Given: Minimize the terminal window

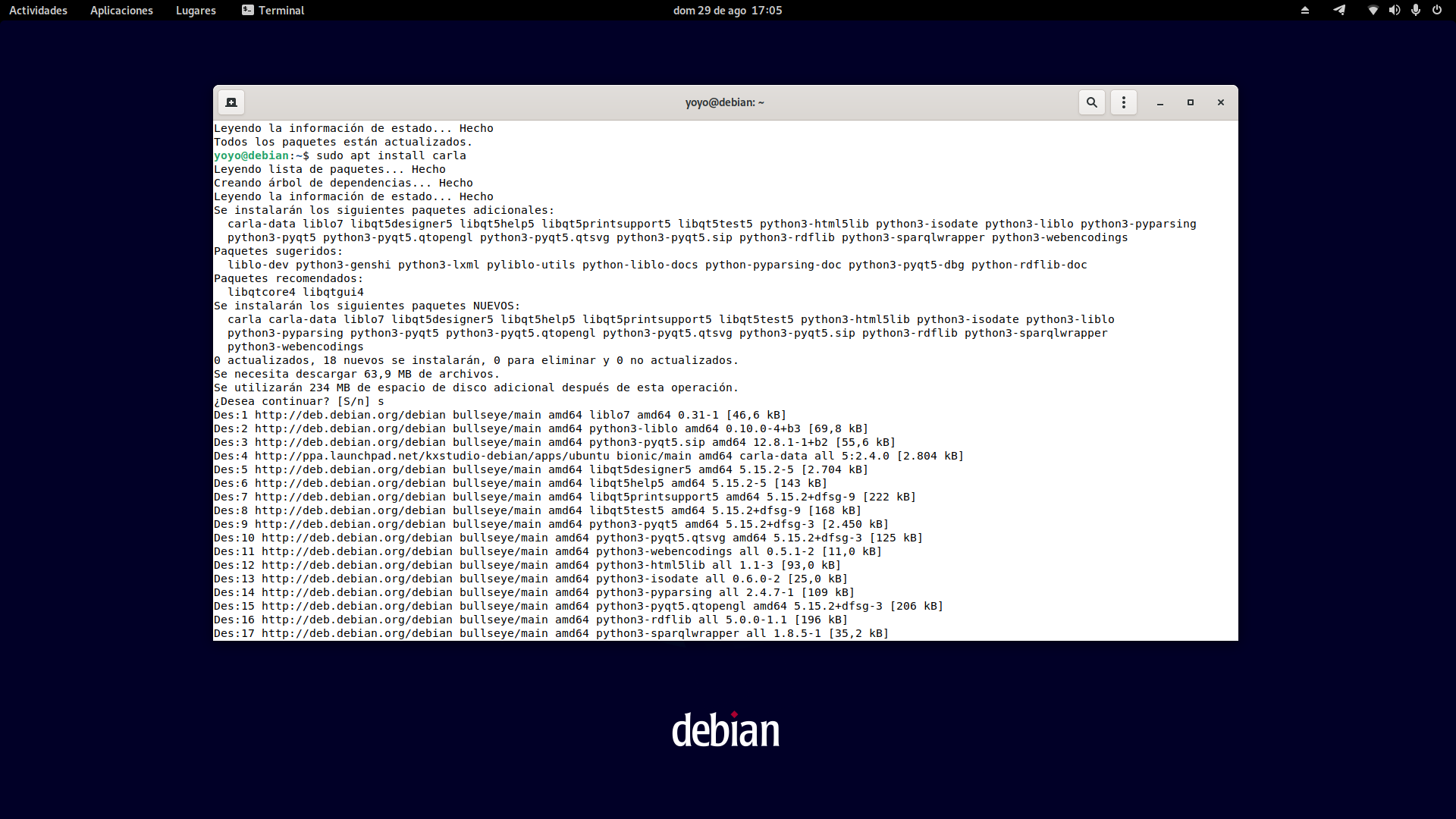Looking at the screenshot, I should (x=1160, y=102).
